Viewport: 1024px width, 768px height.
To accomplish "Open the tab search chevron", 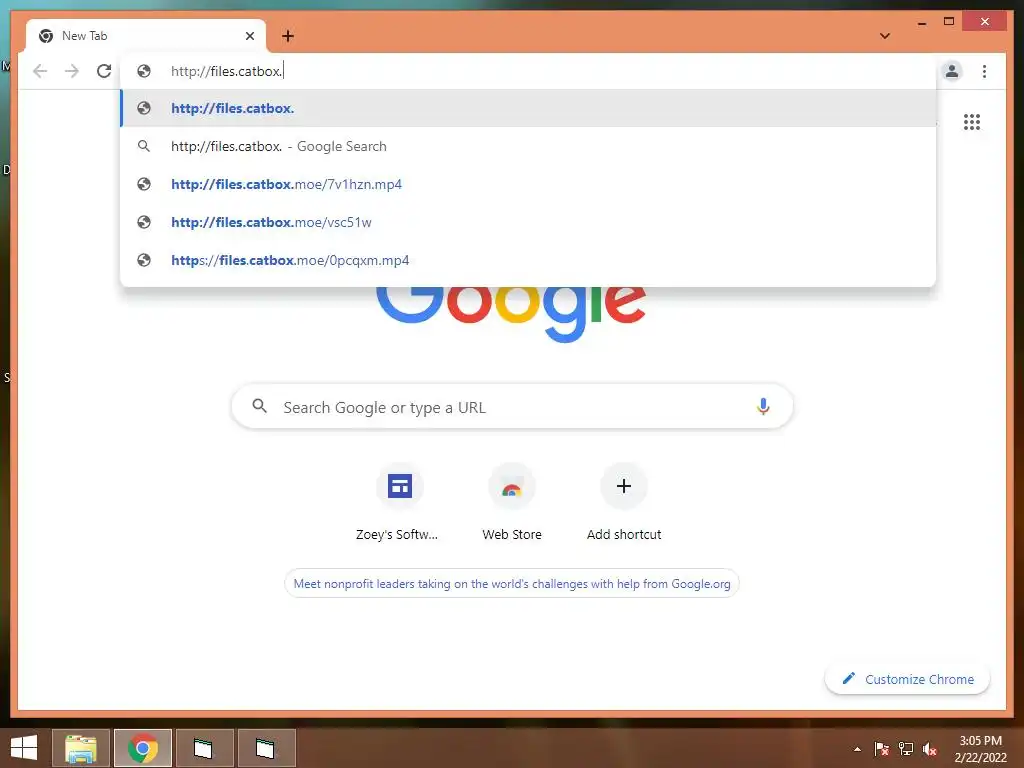I will [885, 36].
